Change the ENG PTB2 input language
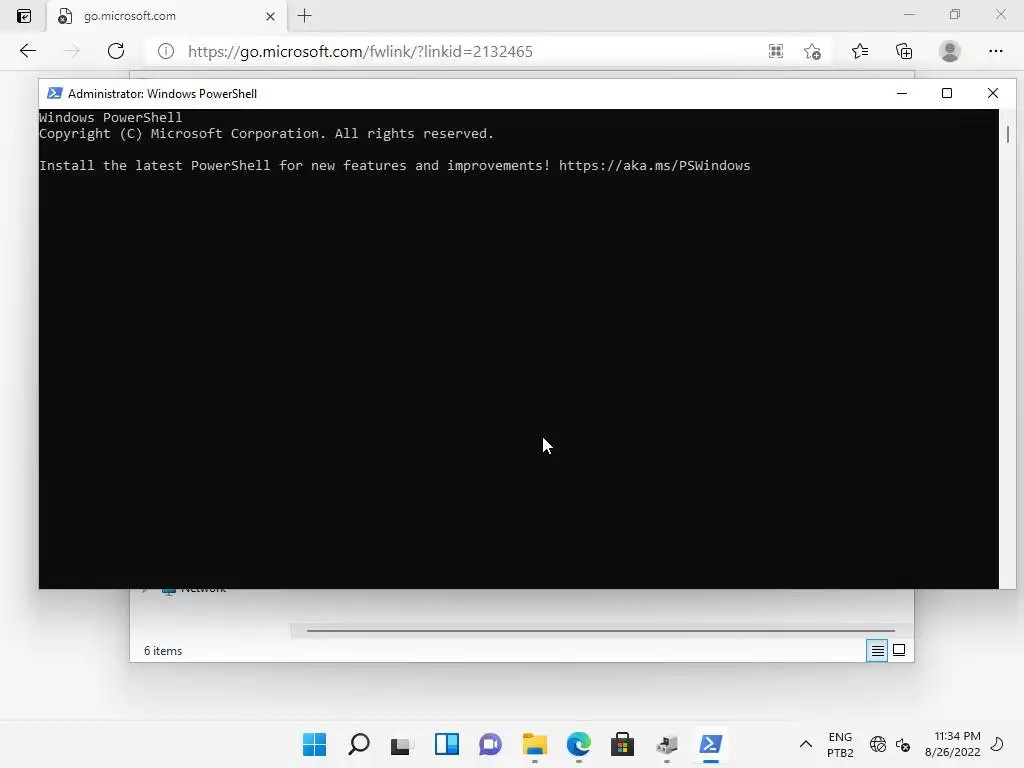 [x=840, y=744]
